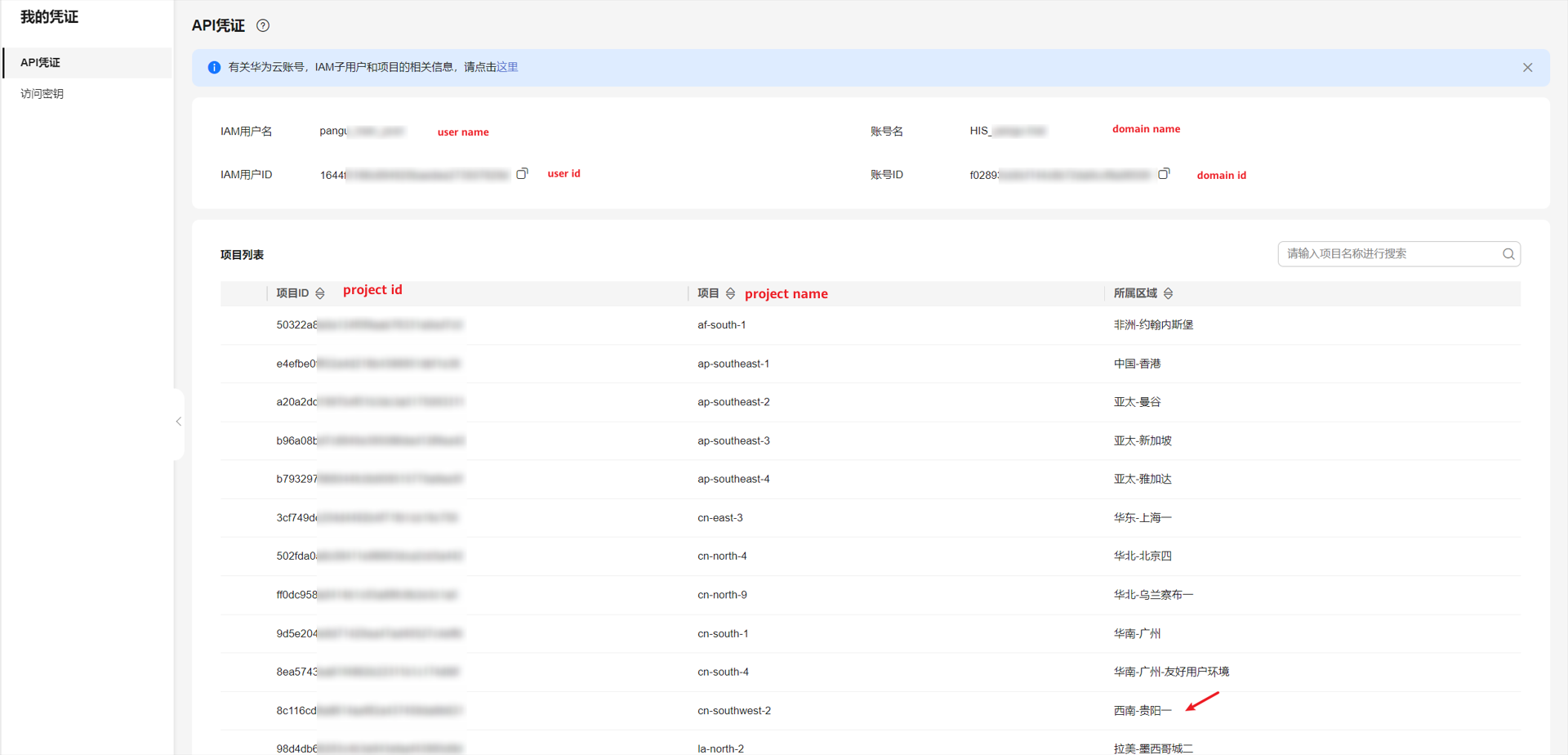Screen dimensions: 1568x755
Task: Click the region 拉美-墨西哥城二
Action: (1153, 748)
